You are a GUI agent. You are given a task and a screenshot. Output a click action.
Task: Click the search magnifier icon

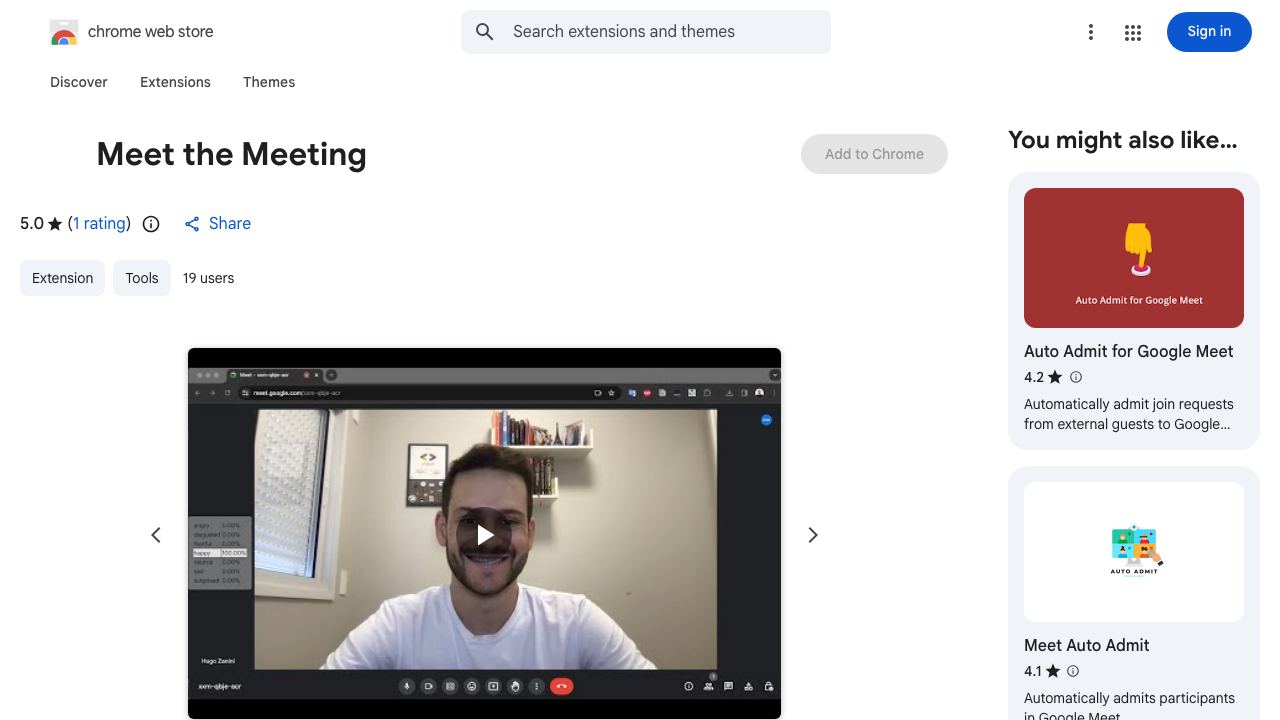[485, 32]
